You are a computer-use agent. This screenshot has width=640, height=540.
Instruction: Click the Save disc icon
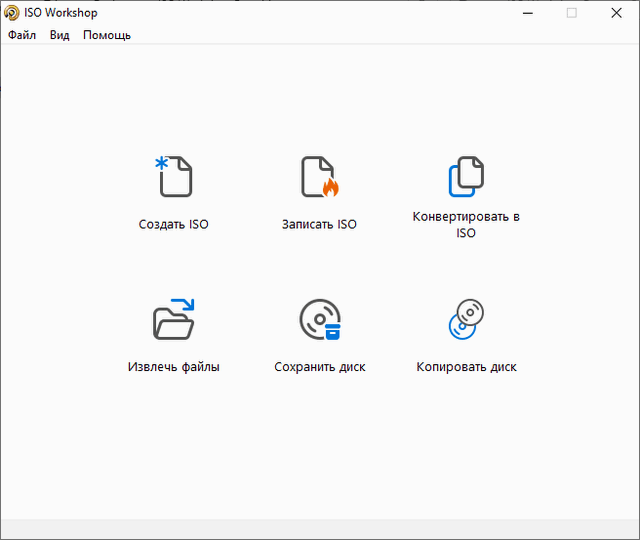(320, 320)
